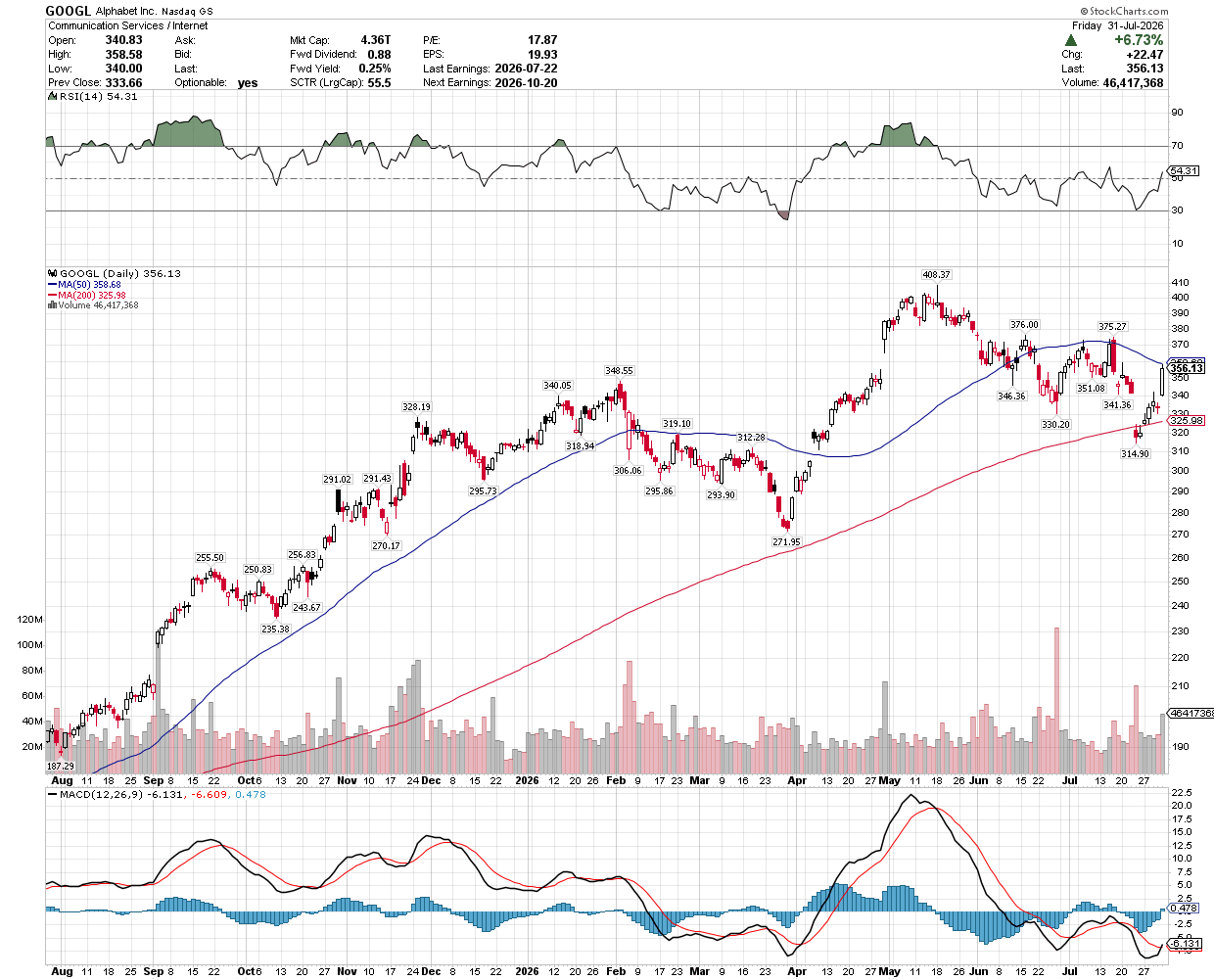This screenshot has width=1214, height=980.
Task: Click the 408.37 peak price label
Action: point(936,275)
